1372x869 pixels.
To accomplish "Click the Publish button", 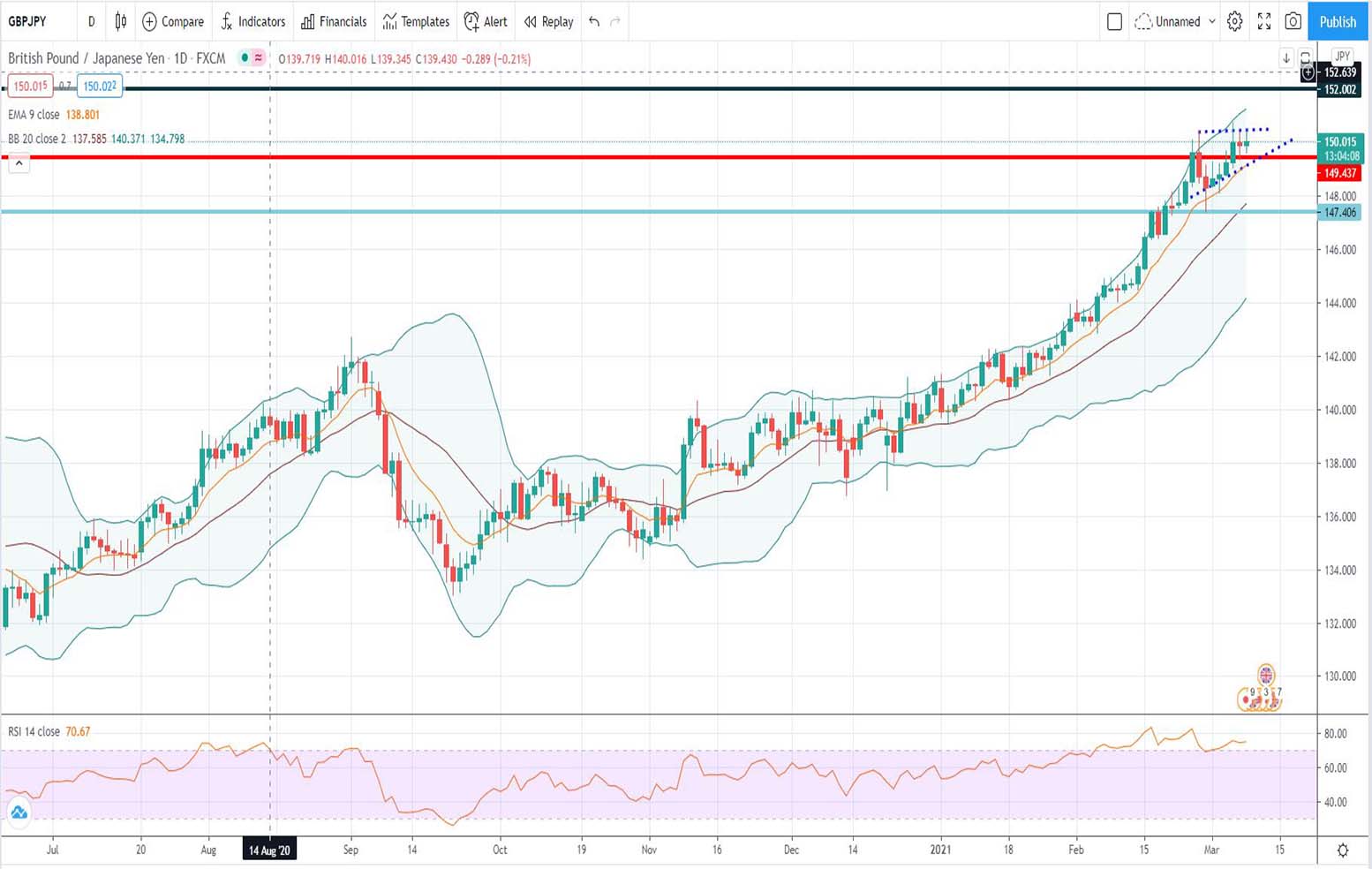I will 1337,22.
